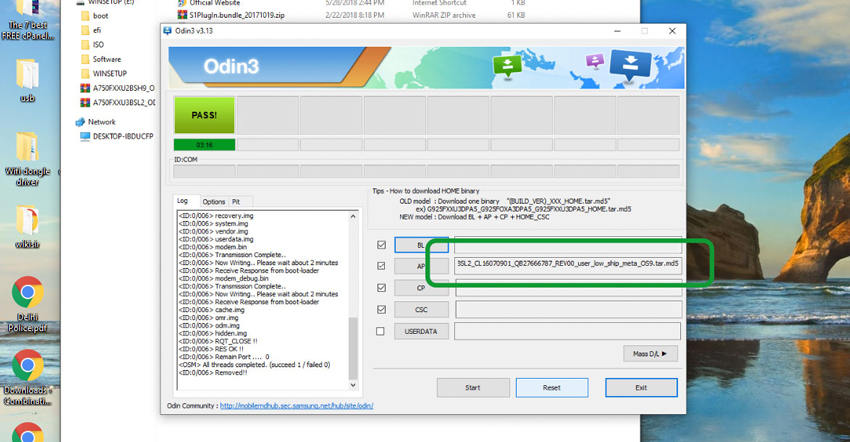Screen dimensions: 850x442
Task: Select the A750FXXU2BSH9 archive in Explorer tree
Action: (x=118, y=88)
